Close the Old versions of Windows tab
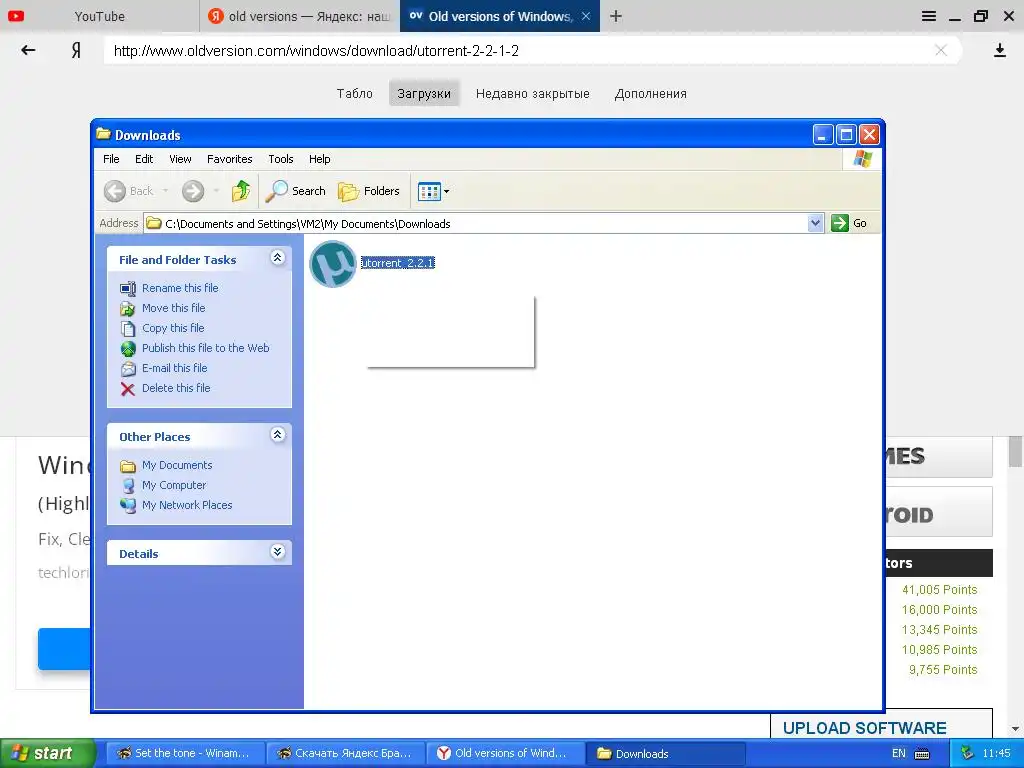The image size is (1024, 768). 586,16
